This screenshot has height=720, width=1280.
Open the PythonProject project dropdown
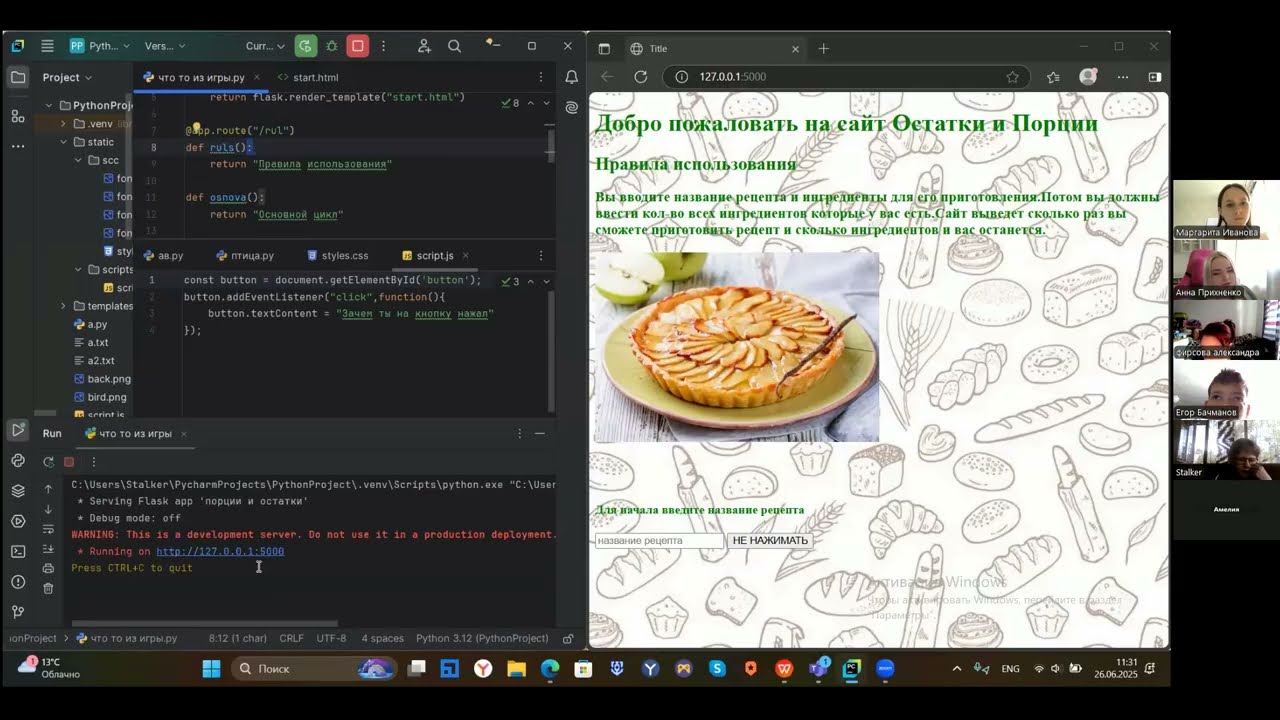pyautogui.click(x=99, y=46)
